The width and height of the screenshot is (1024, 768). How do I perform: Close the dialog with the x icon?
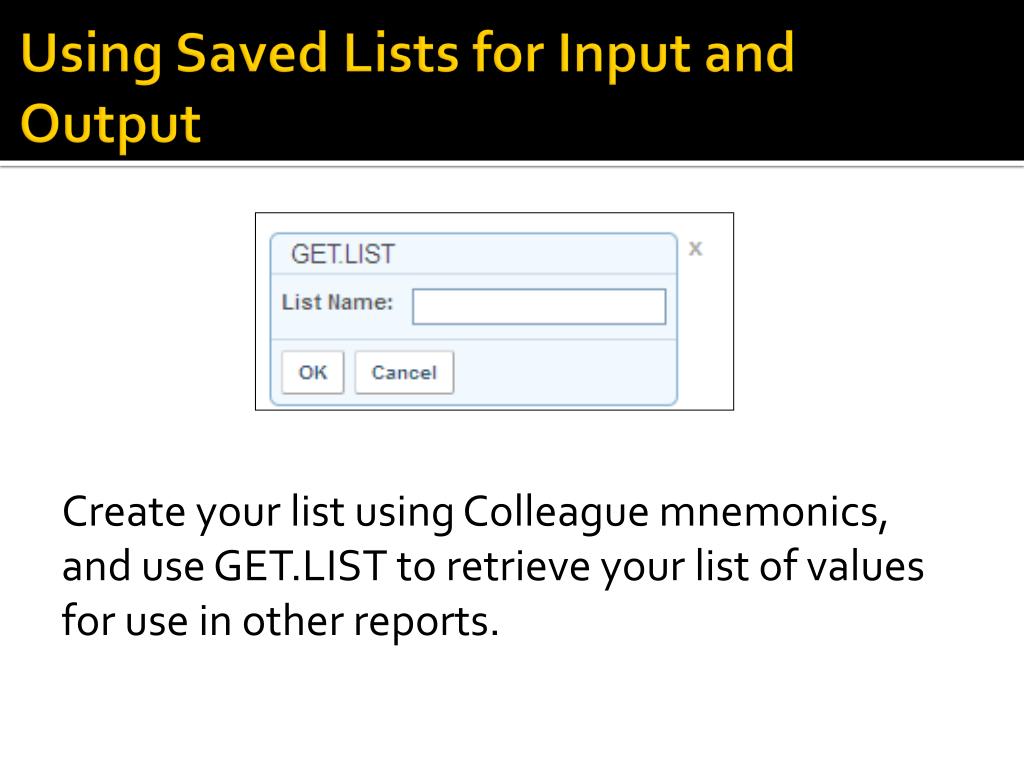click(x=695, y=248)
